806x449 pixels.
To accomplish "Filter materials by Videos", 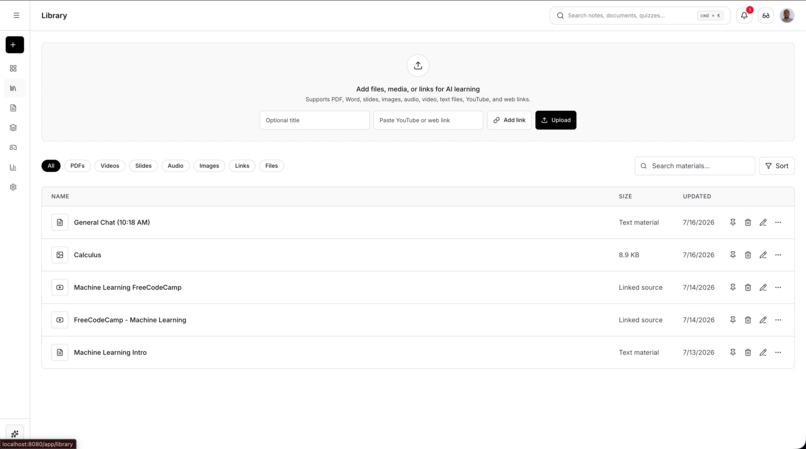I will 109,166.
